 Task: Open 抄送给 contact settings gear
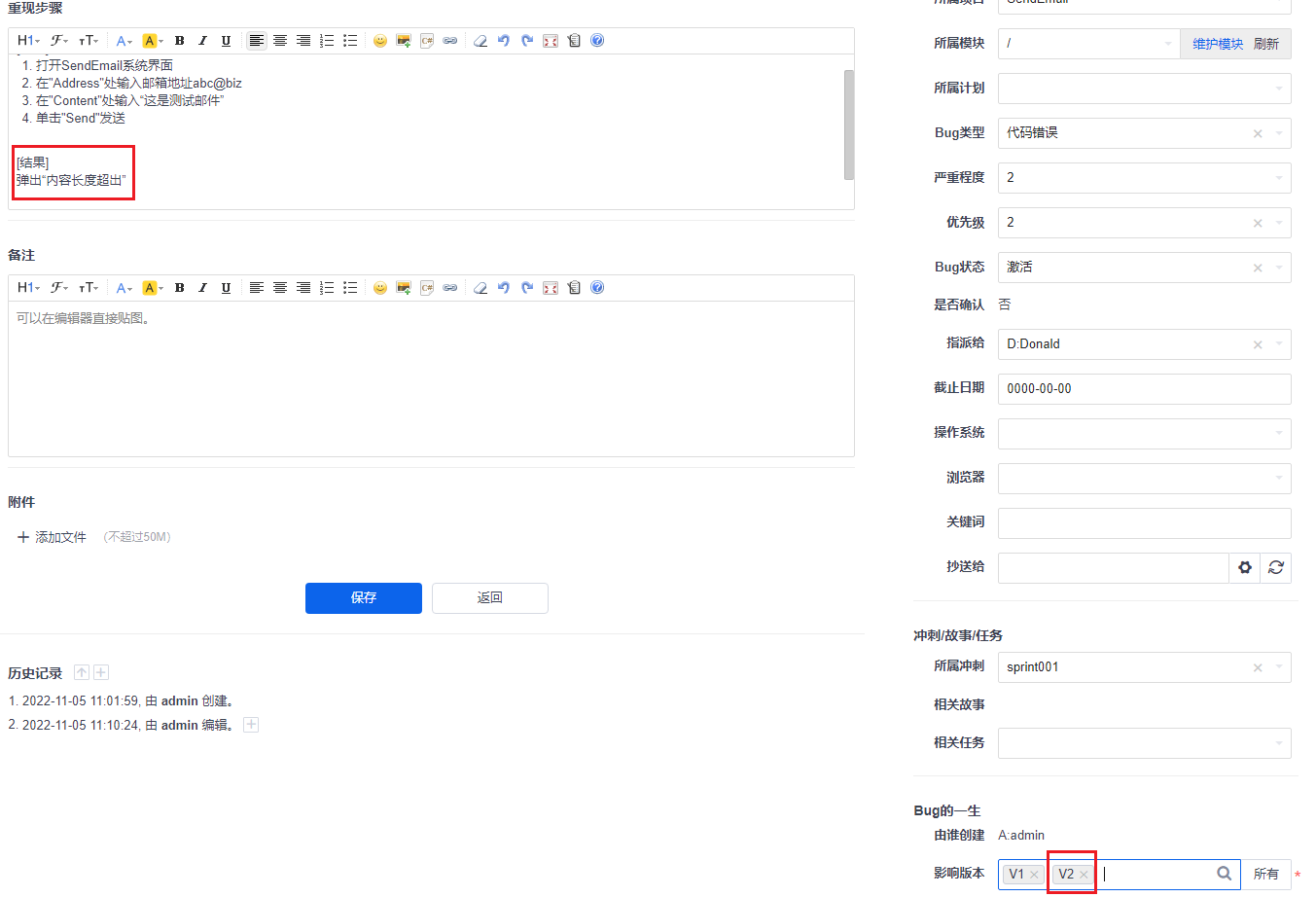(x=1245, y=568)
